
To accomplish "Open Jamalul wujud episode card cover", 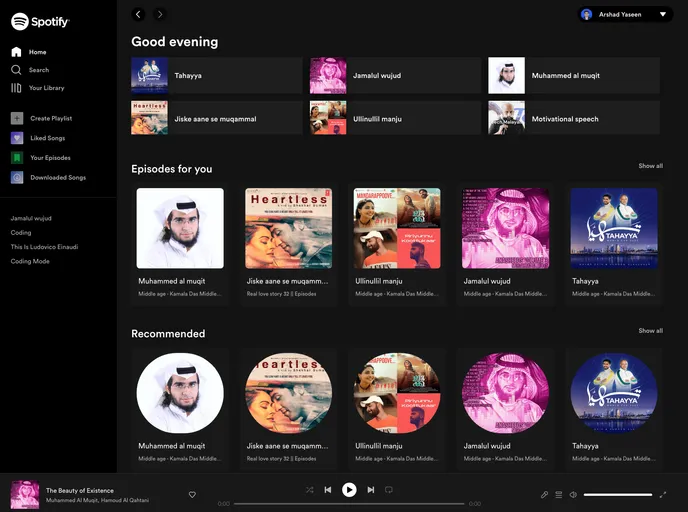I will pyautogui.click(x=505, y=228).
